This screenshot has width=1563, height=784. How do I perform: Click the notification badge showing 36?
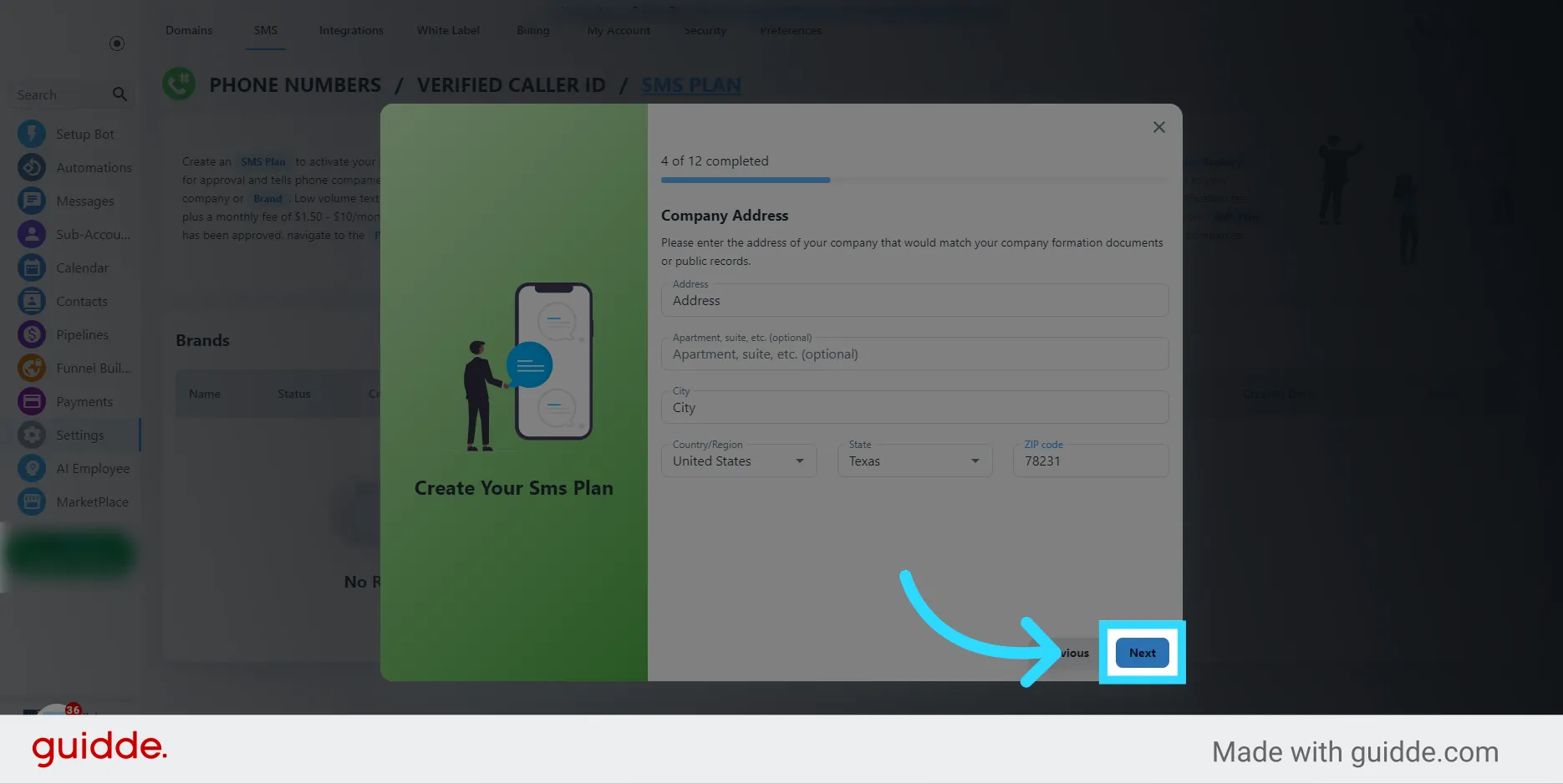[x=74, y=710]
